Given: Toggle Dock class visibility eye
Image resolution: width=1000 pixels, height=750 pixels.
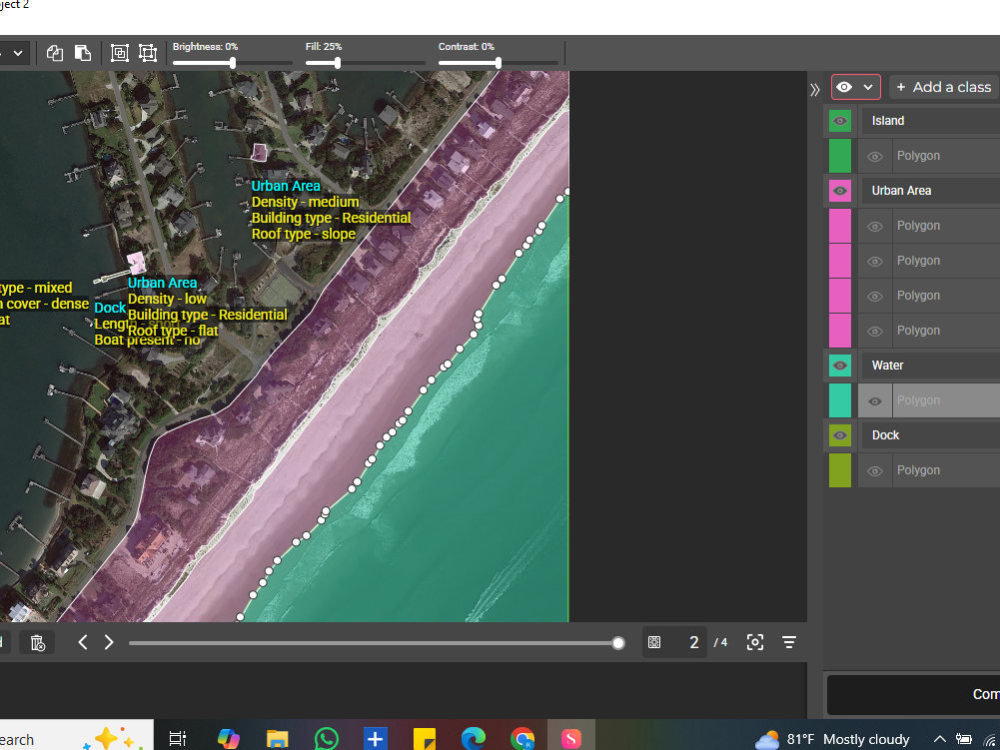Looking at the screenshot, I should (x=840, y=436).
